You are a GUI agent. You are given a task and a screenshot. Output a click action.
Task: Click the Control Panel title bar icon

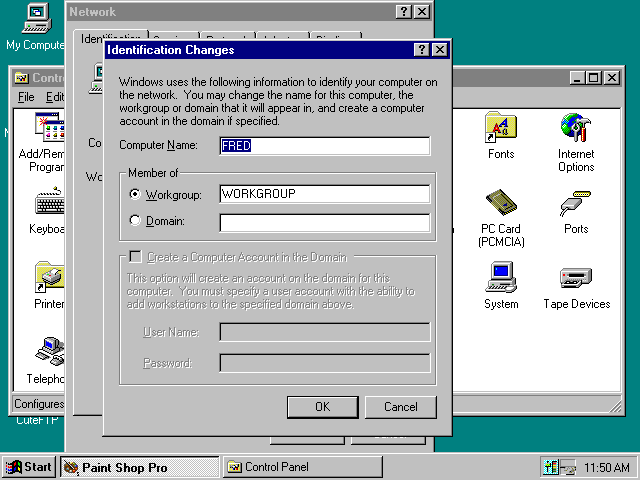tap(21, 78)
